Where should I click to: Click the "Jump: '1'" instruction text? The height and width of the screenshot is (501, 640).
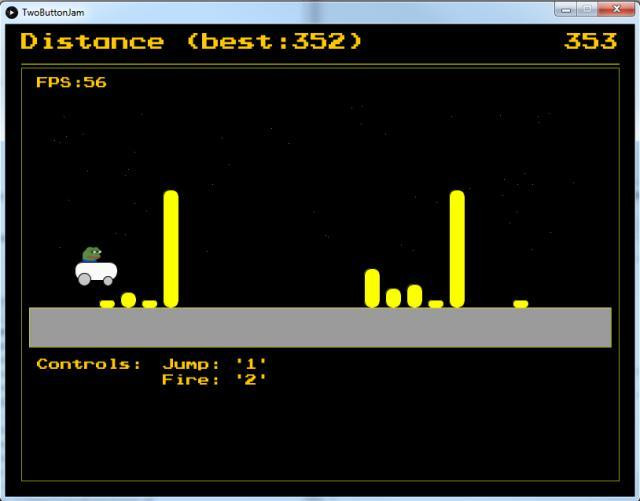214,364
